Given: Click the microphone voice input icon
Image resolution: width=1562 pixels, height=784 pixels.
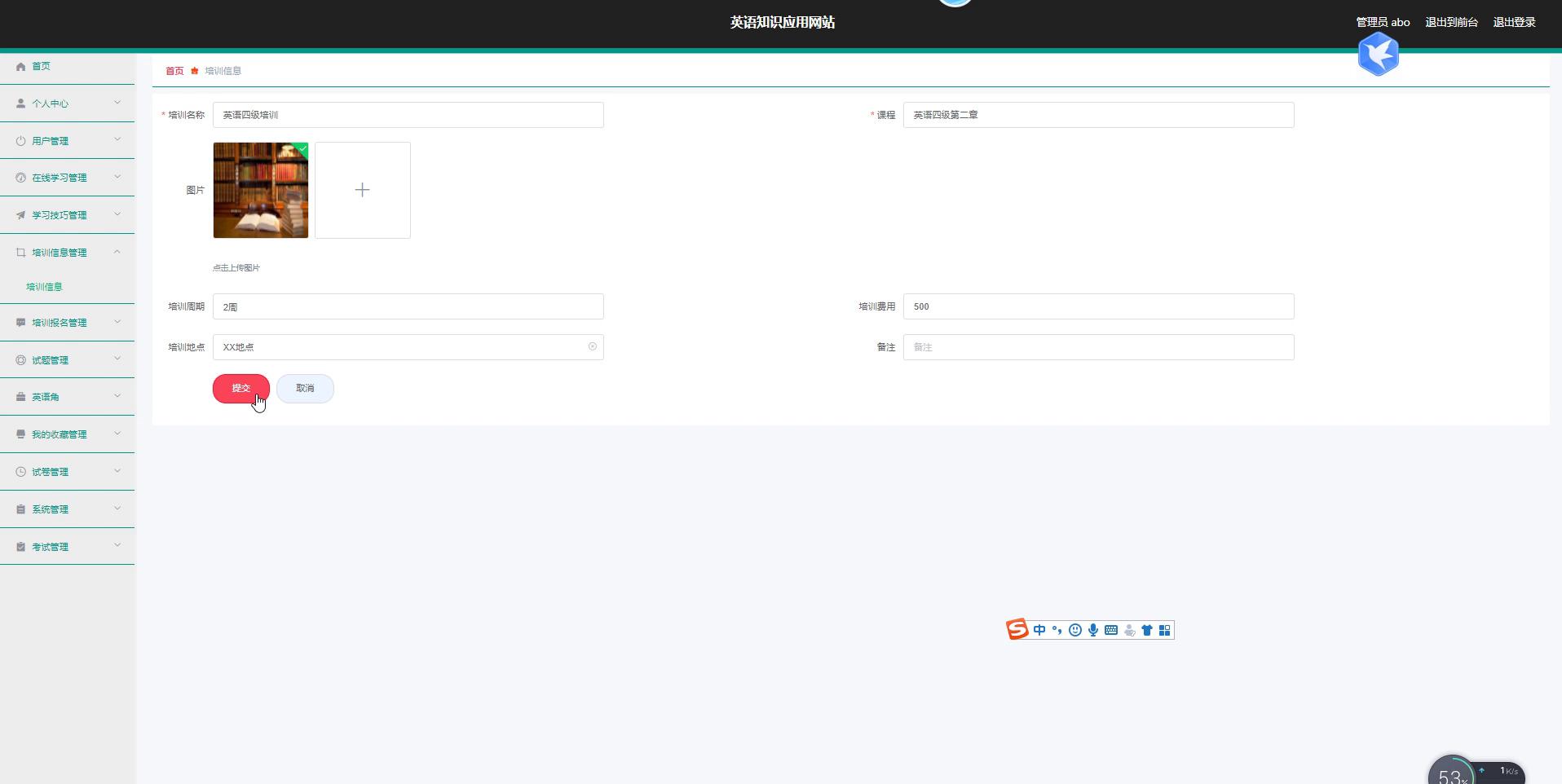Looking at the screenshot, I should point(1093,630).
